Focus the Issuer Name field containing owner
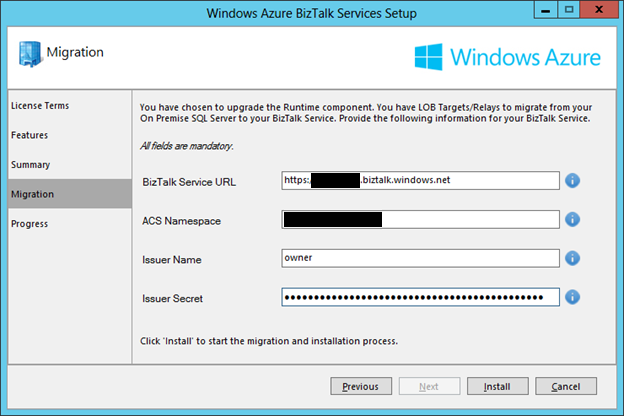The image size is (624, 416). click(x=420, y=258)
